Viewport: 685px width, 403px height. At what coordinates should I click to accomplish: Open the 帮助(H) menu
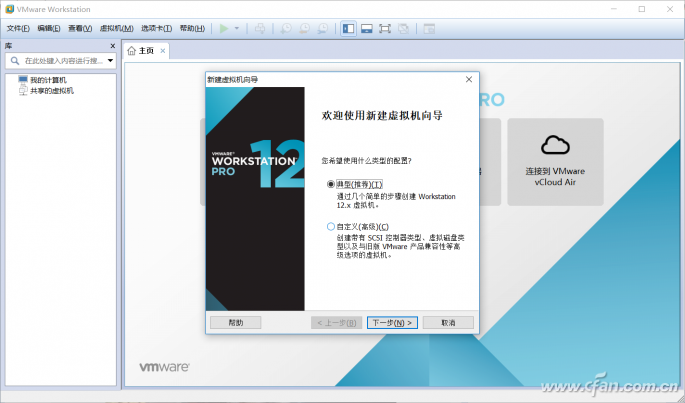(x=192, y=28)
